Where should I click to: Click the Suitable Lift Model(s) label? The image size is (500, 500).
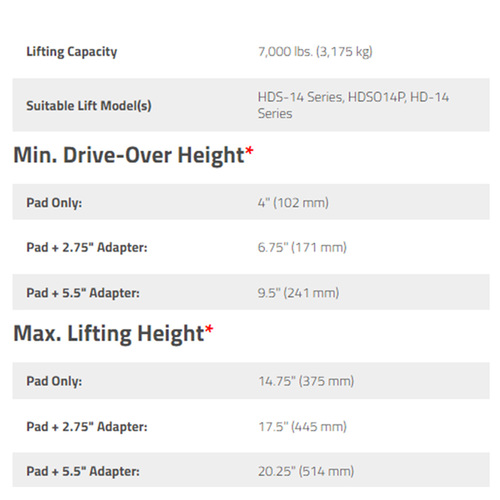click(89, 106)
